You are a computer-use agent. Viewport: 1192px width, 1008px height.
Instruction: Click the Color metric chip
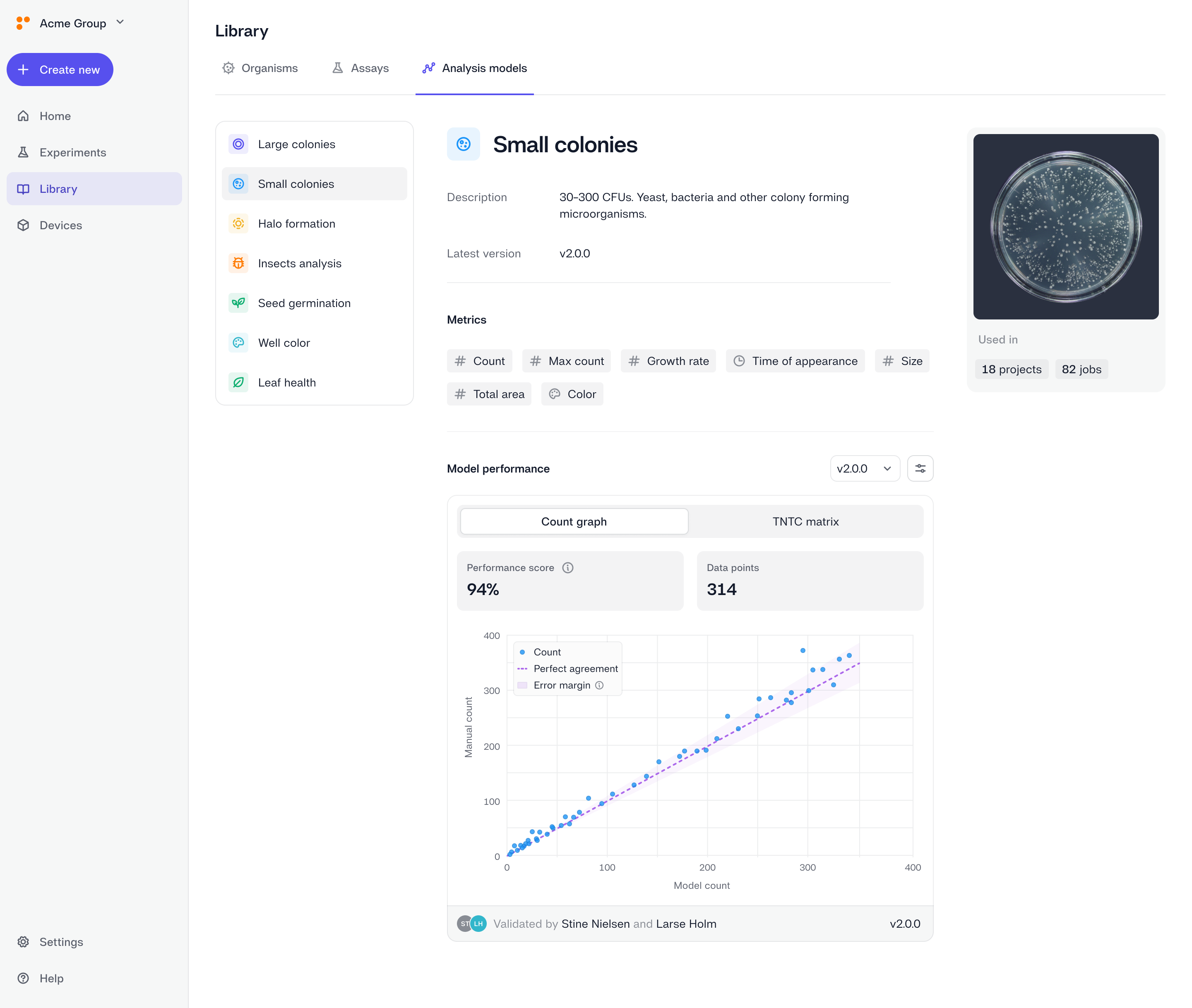572,394
